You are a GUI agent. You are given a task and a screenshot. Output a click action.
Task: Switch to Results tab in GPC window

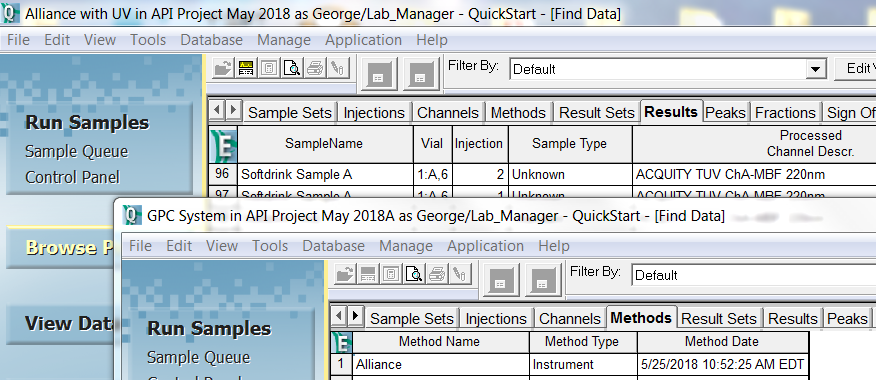(792, 319)
